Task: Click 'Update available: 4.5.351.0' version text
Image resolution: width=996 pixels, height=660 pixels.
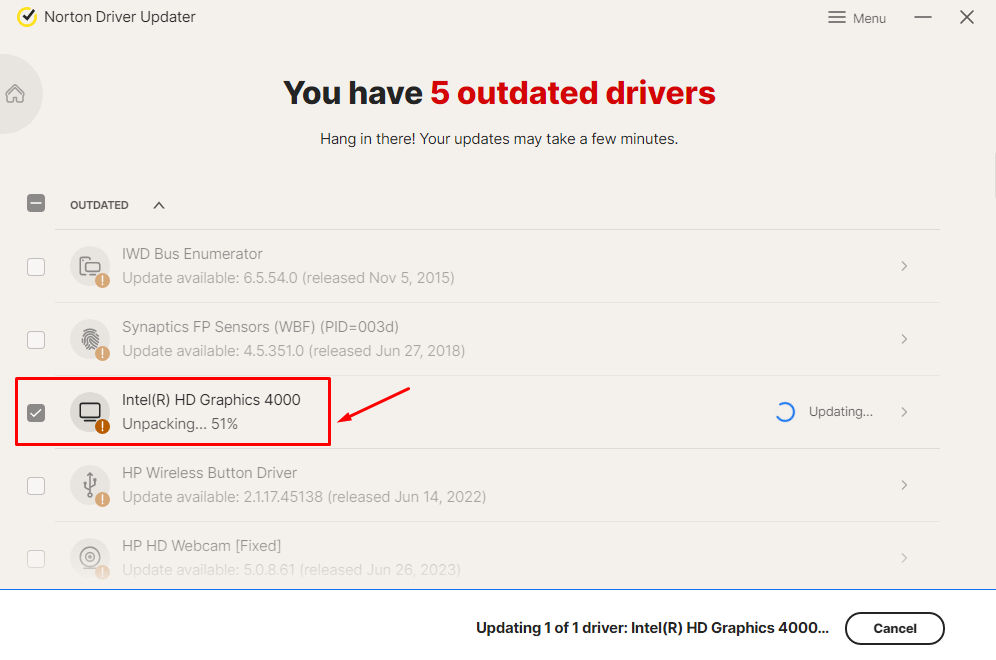Action: click(x=293, y=351)
